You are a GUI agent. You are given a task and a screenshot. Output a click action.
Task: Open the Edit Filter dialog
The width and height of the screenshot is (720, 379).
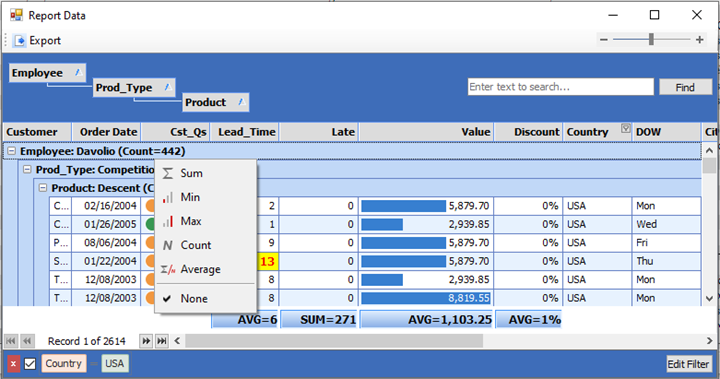tap(689, 364)
